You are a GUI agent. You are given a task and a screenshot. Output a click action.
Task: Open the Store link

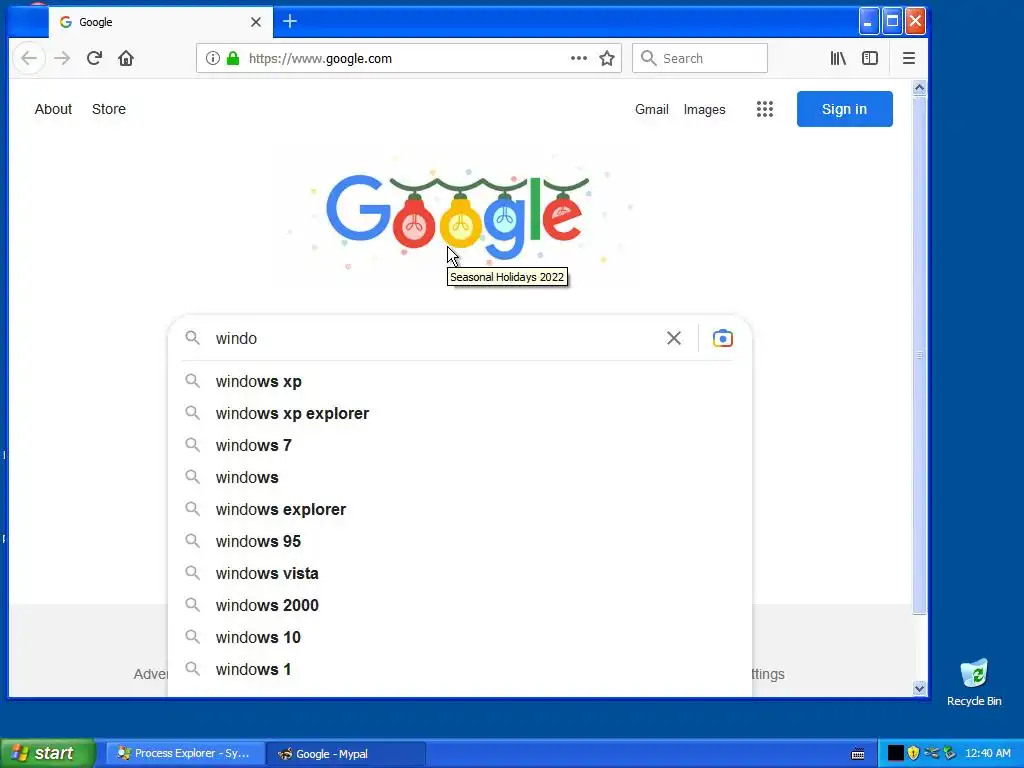pos(108,109)
